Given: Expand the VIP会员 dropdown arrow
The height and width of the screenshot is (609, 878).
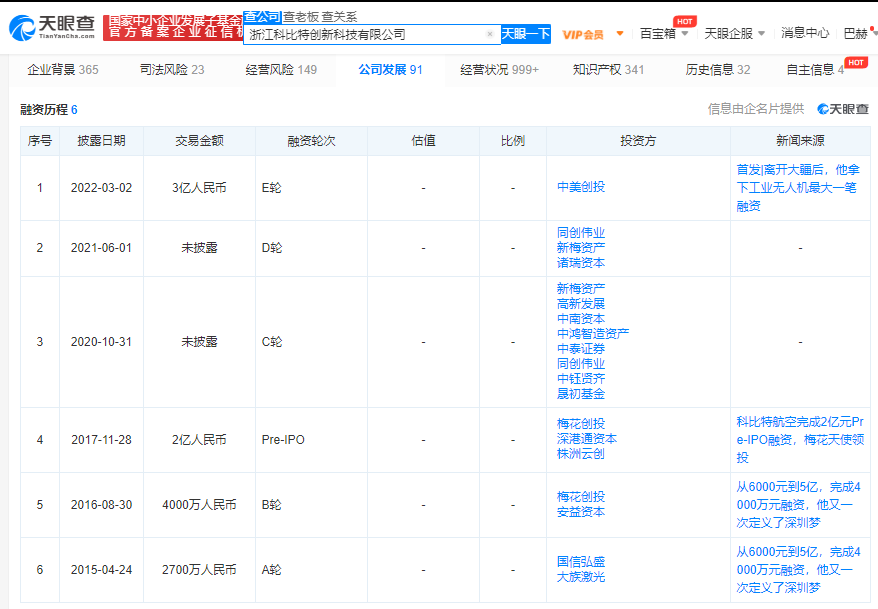Looking at the screenshot, I should pyautogui.click(x=620, y=34).
